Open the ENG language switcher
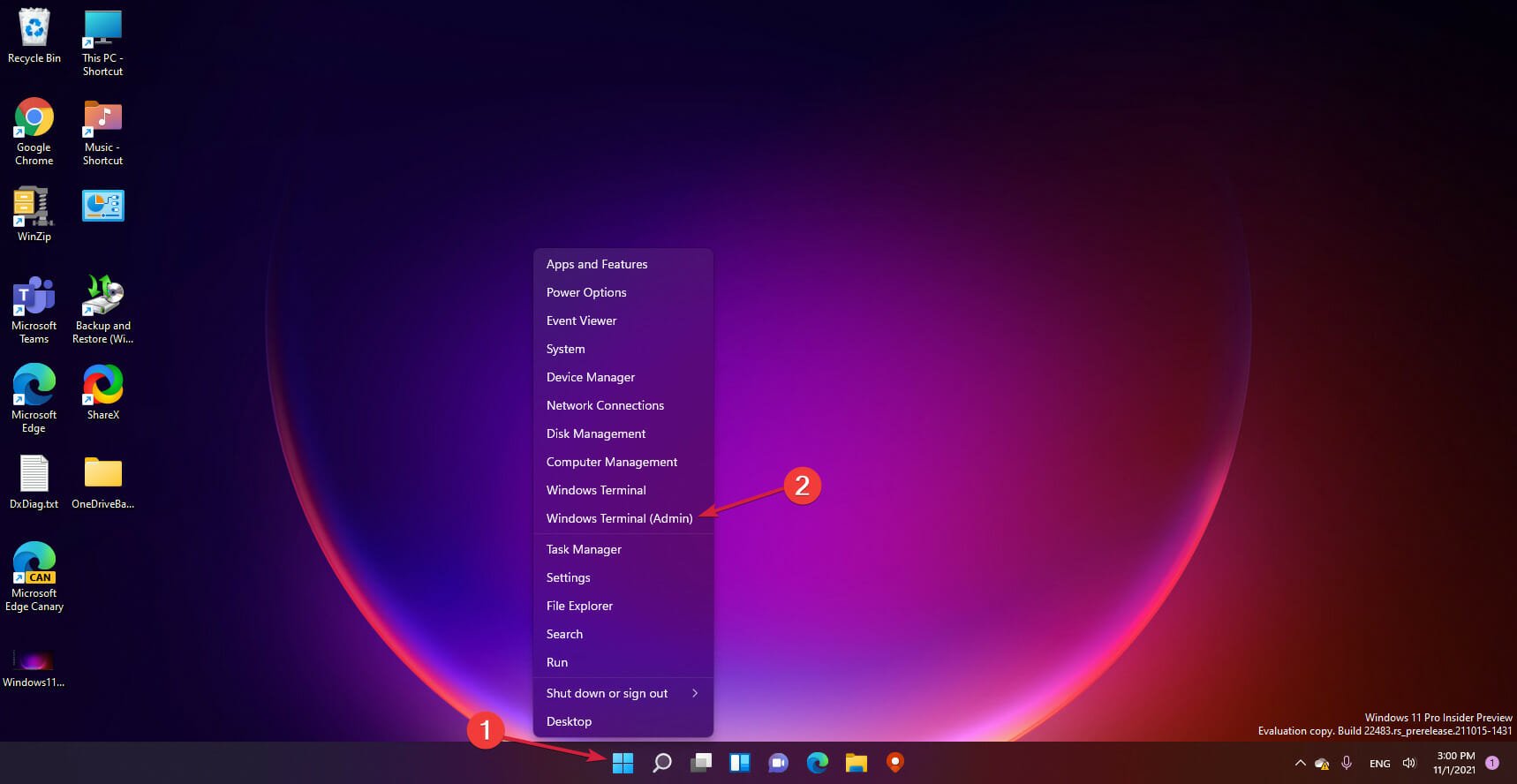 1380,764
